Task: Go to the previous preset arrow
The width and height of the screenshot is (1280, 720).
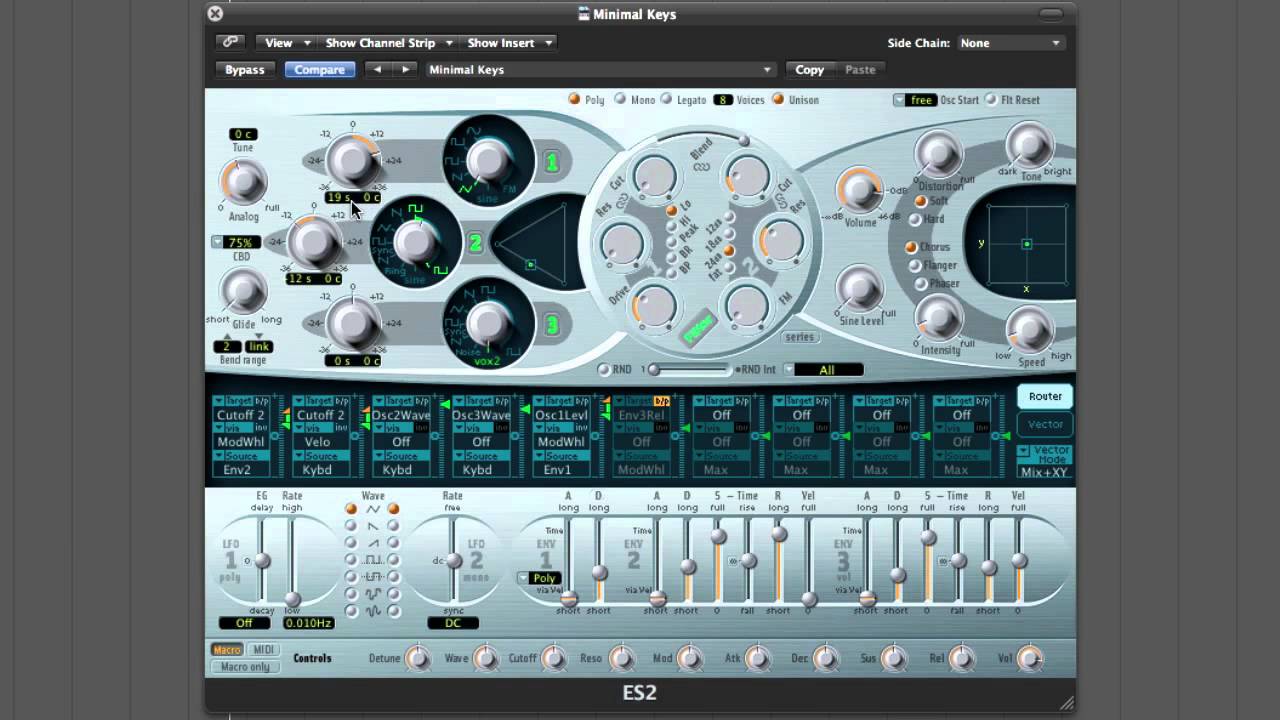Action: pos(377,70)
